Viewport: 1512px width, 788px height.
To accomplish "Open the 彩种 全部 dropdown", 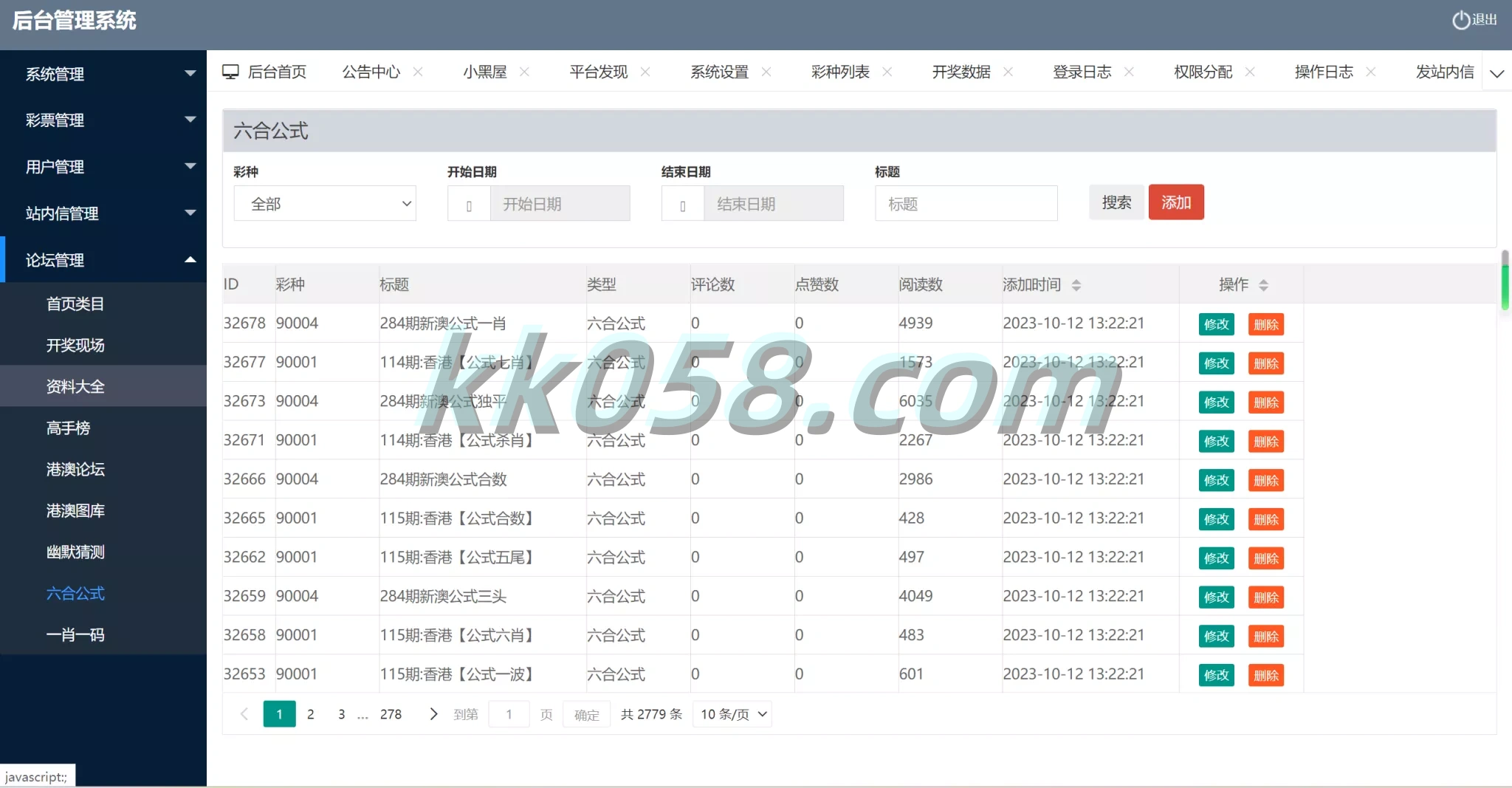I will click(325, 204).
